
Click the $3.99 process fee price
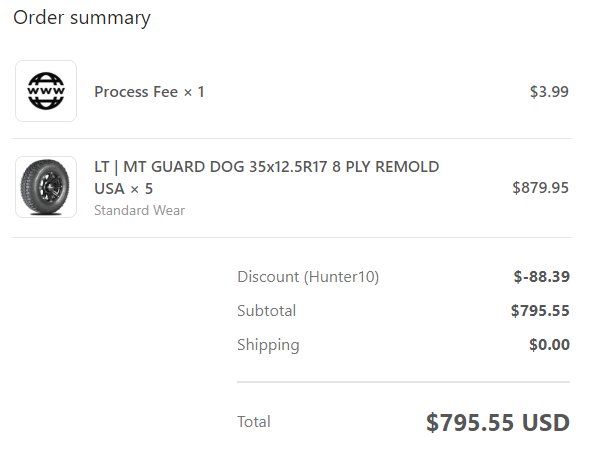(549, 92)
